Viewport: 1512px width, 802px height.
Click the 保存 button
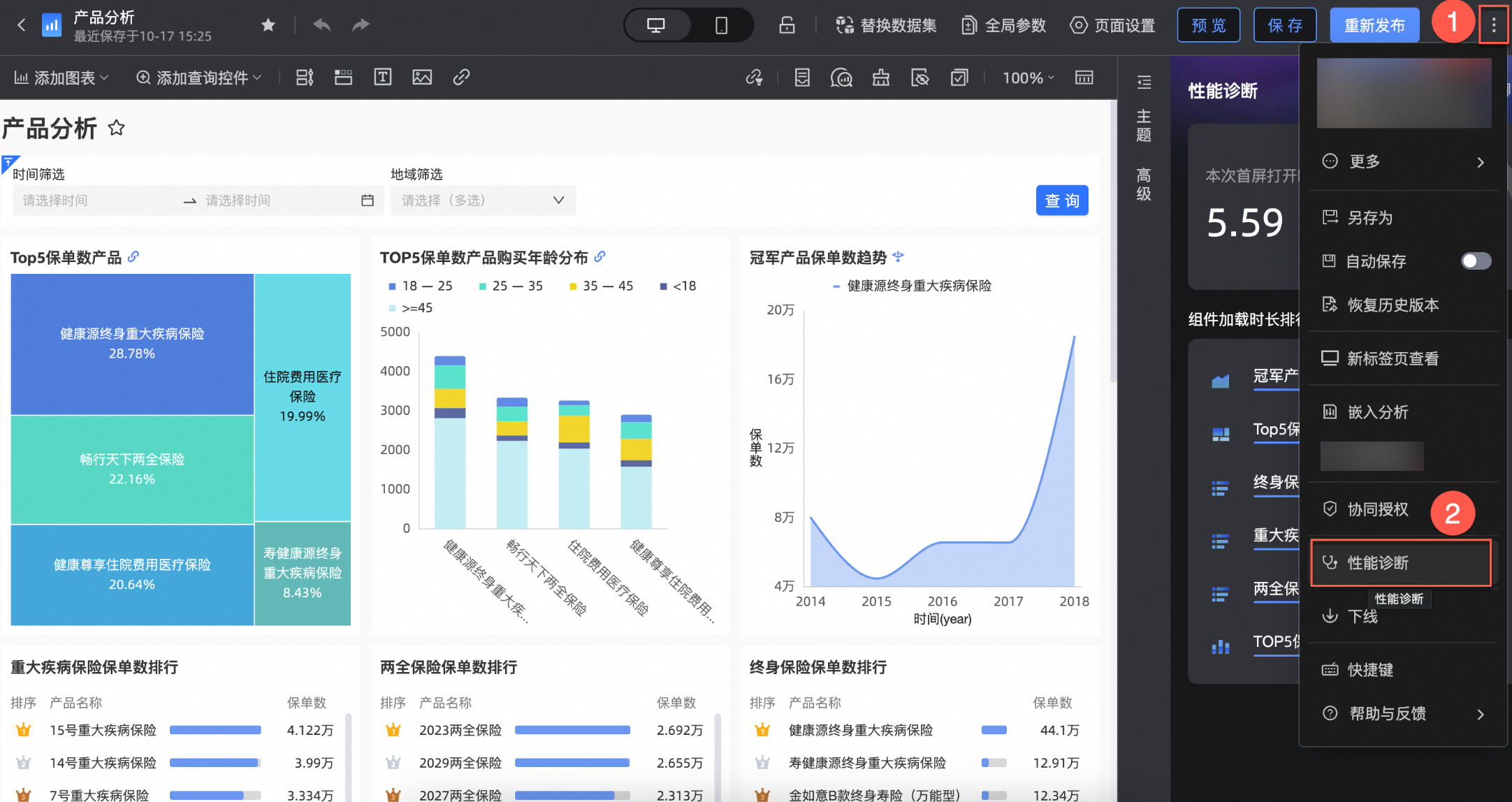(1285, 26)
